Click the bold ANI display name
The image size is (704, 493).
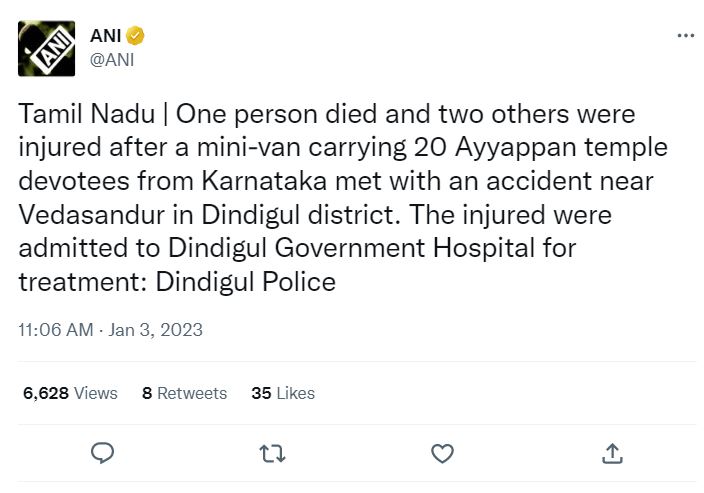click(x=106, y=35)
